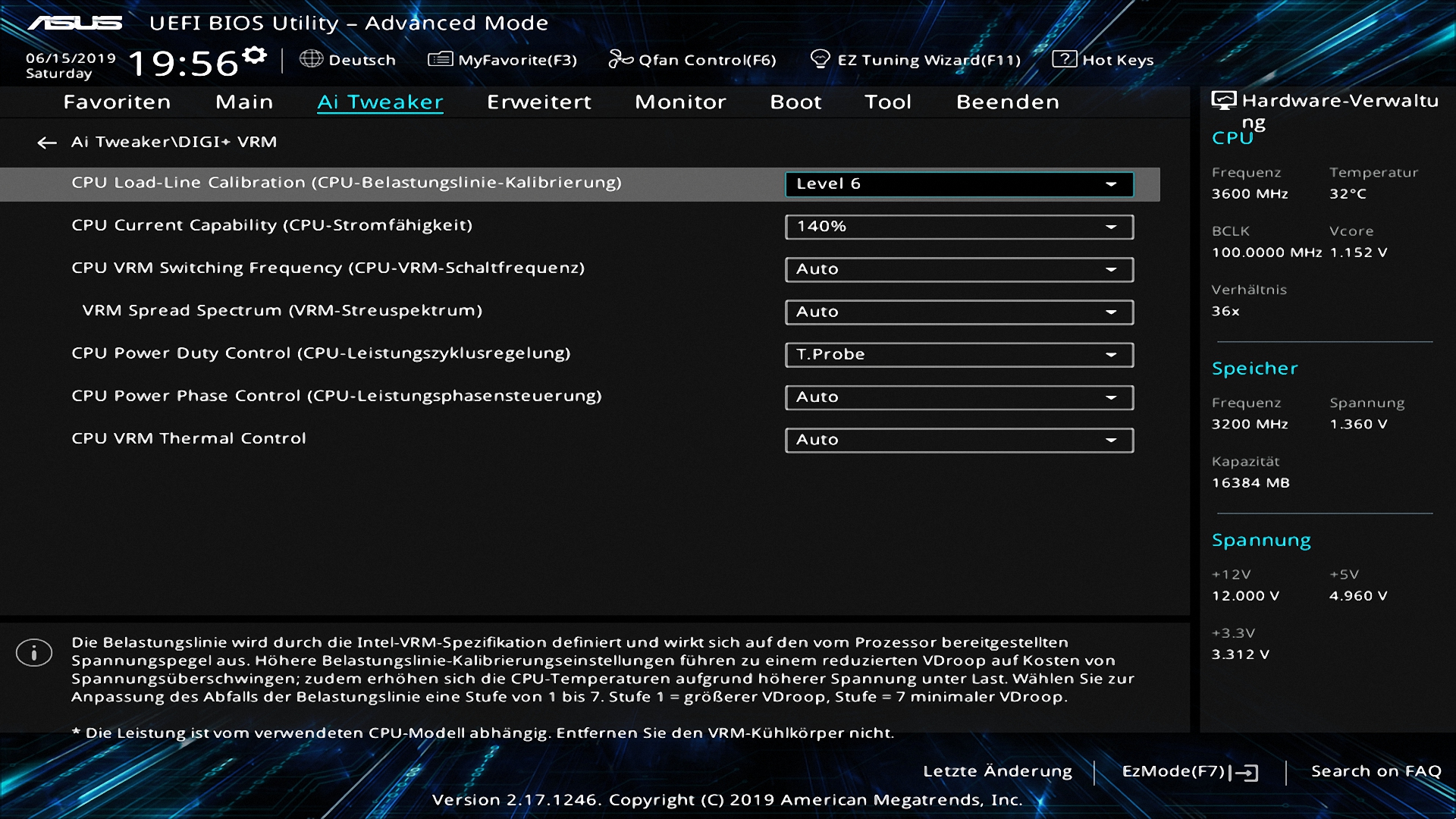Click the info icon beside the help text
This screenshot has width=1456, height=819.
coord(34,653)
